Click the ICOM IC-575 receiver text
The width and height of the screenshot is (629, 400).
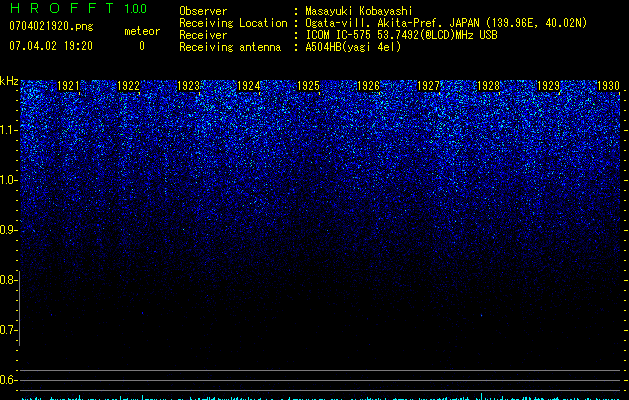[401, 35]
